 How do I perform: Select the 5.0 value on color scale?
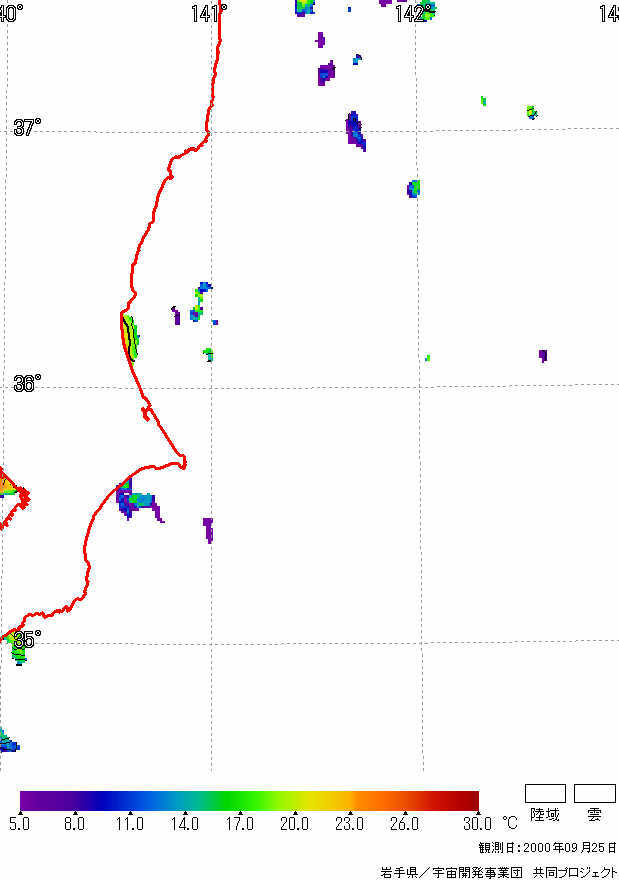[20, 824]
